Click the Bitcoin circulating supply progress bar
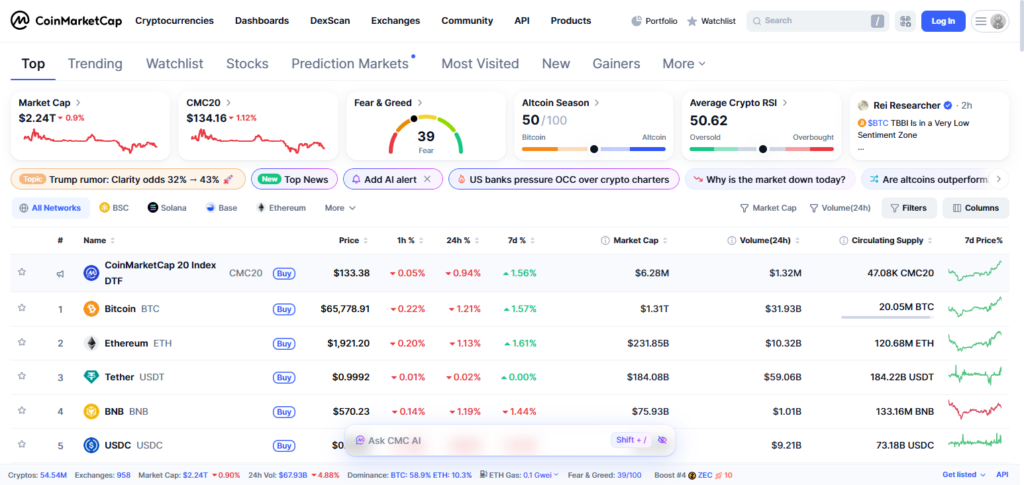The width and height of the screenshot is (1024, 485). (x=887, y=317)
